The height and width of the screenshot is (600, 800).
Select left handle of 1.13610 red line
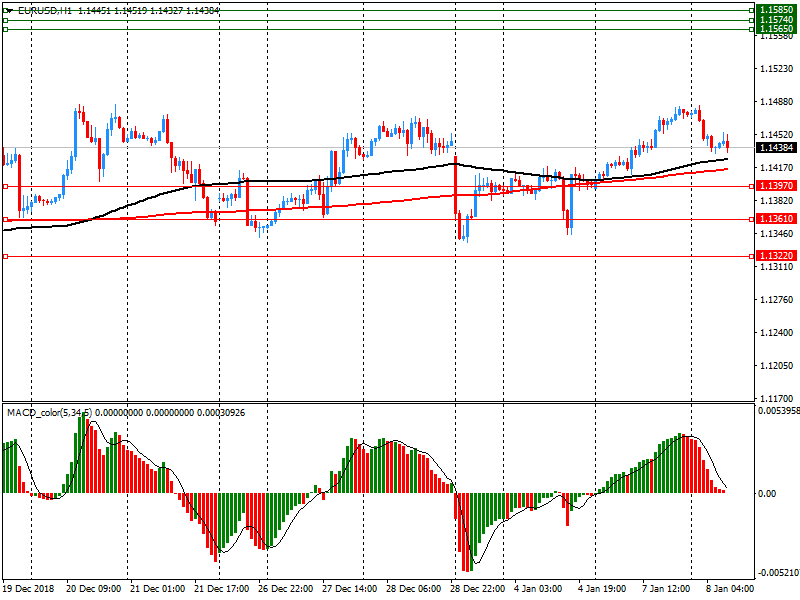point(5,219)
